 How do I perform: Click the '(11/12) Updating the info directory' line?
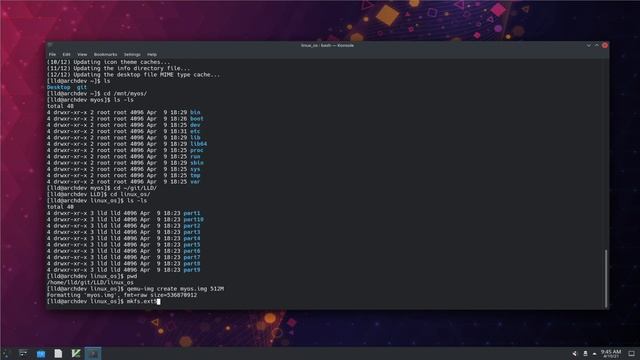tap(118, 69)
